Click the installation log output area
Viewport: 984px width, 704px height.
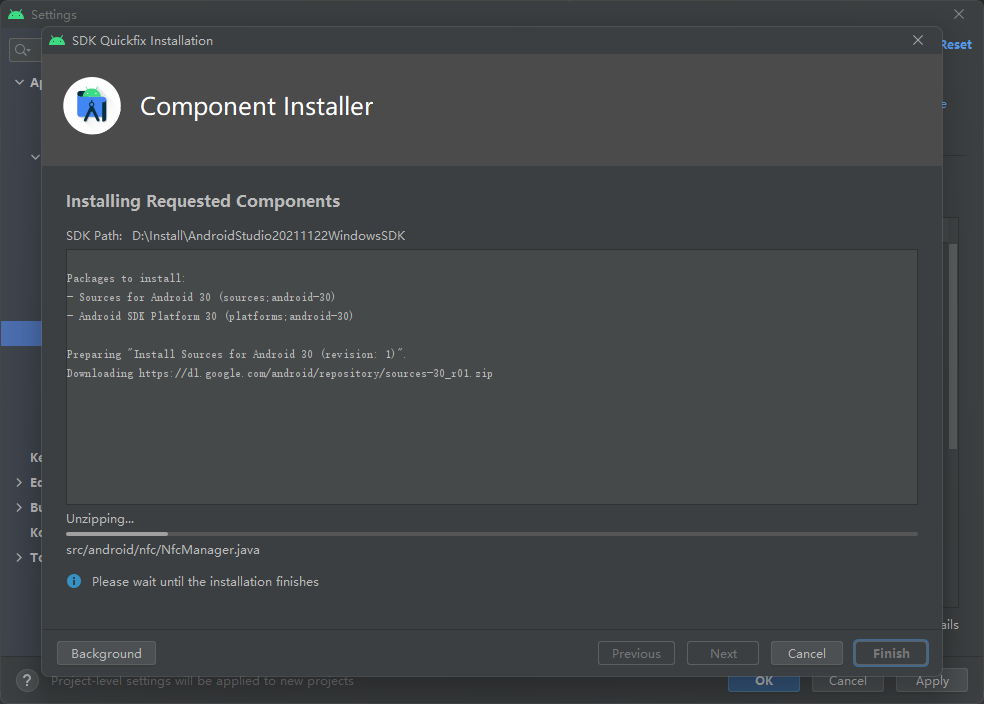pos(491,376)
